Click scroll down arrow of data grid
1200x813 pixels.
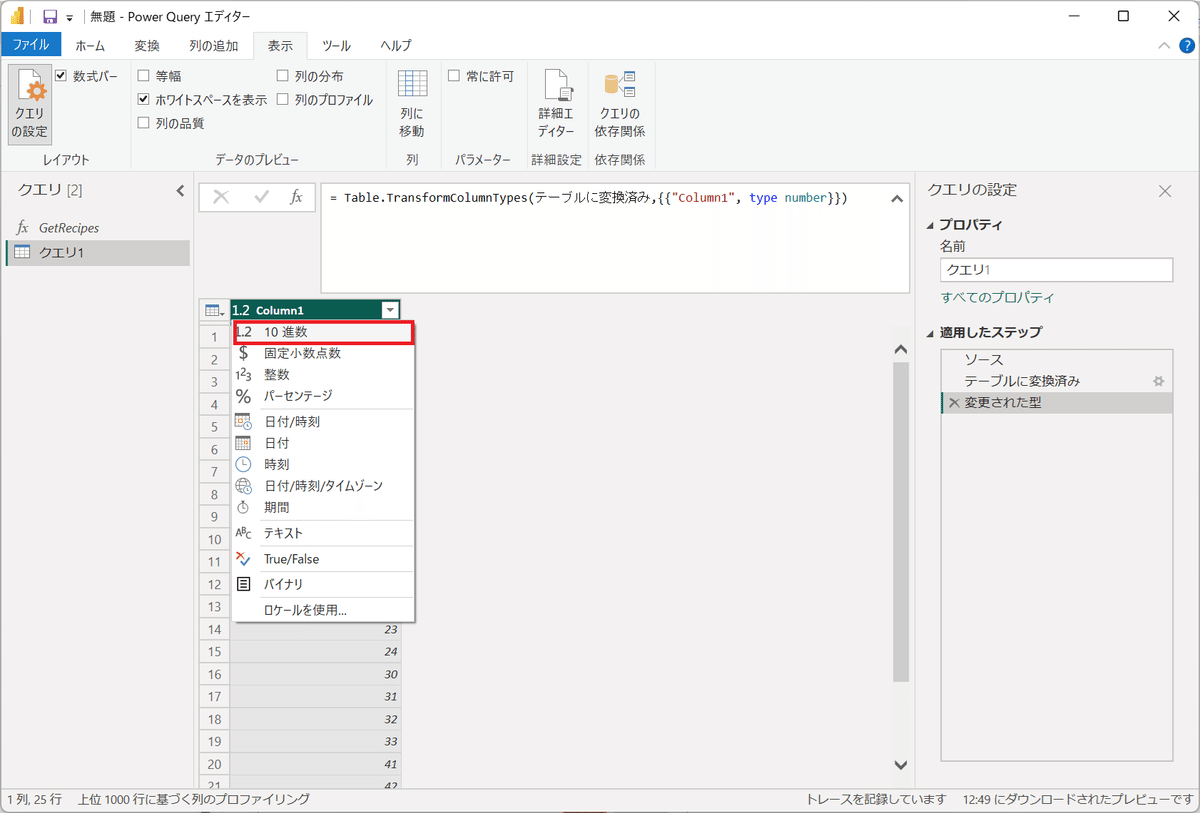pyautogui.click(x=900, y=765)
